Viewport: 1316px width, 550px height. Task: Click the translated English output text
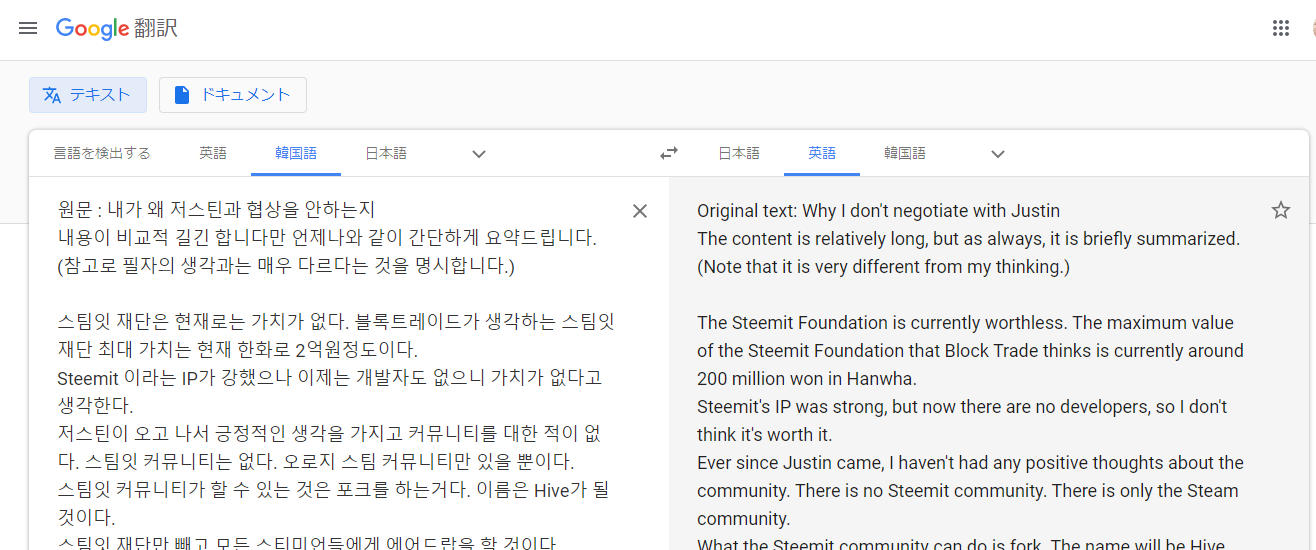tap(970, 378)
